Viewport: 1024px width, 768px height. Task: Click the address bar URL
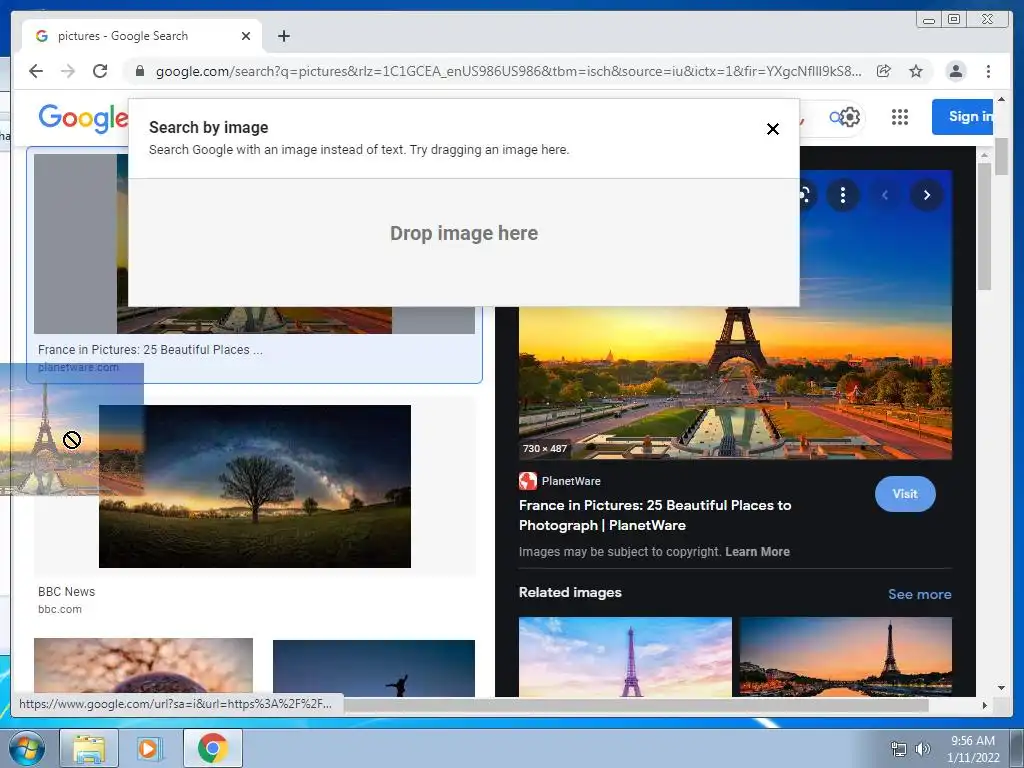[508, 71]
